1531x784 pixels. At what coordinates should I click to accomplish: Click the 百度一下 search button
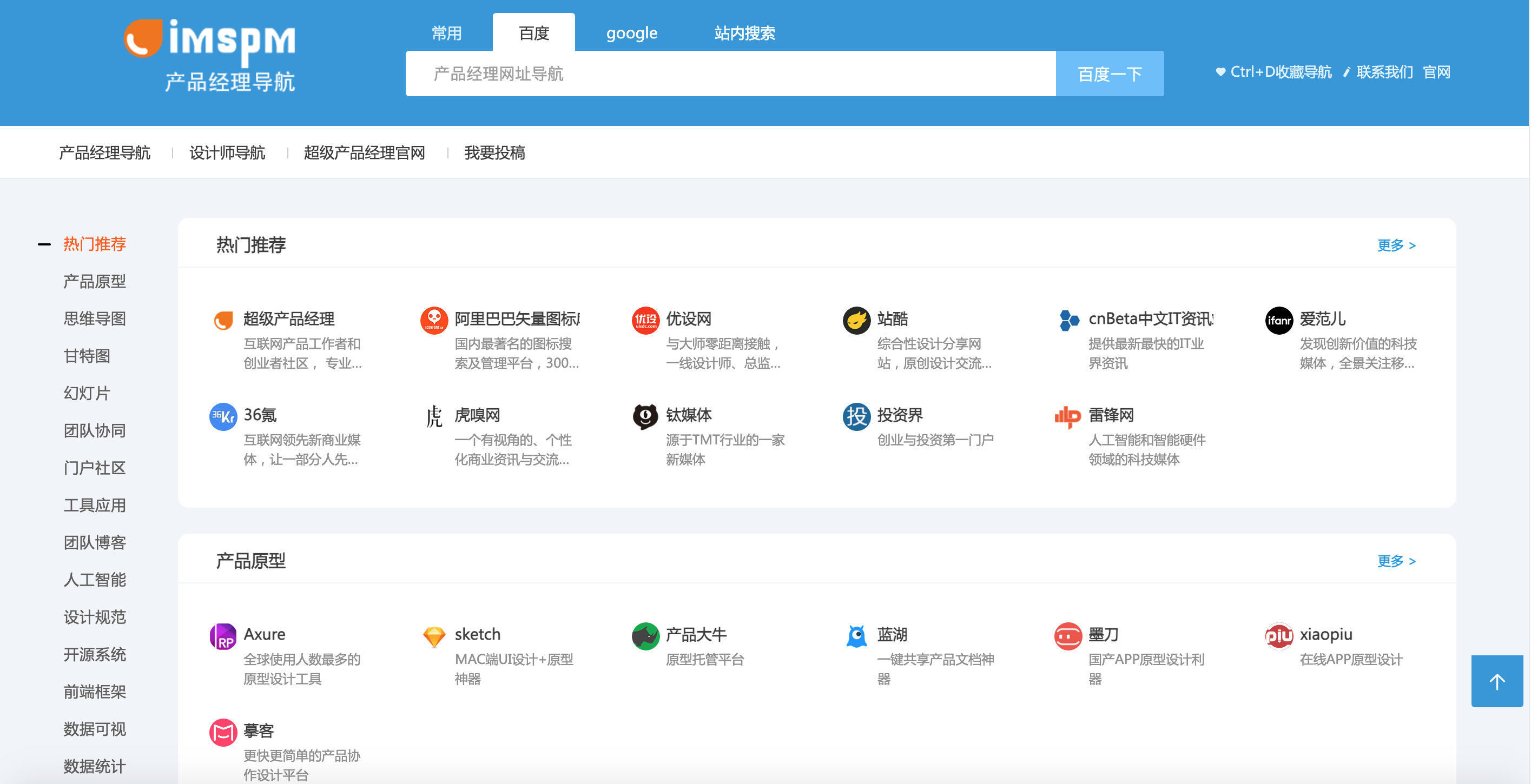click(x=1109, y=73)
